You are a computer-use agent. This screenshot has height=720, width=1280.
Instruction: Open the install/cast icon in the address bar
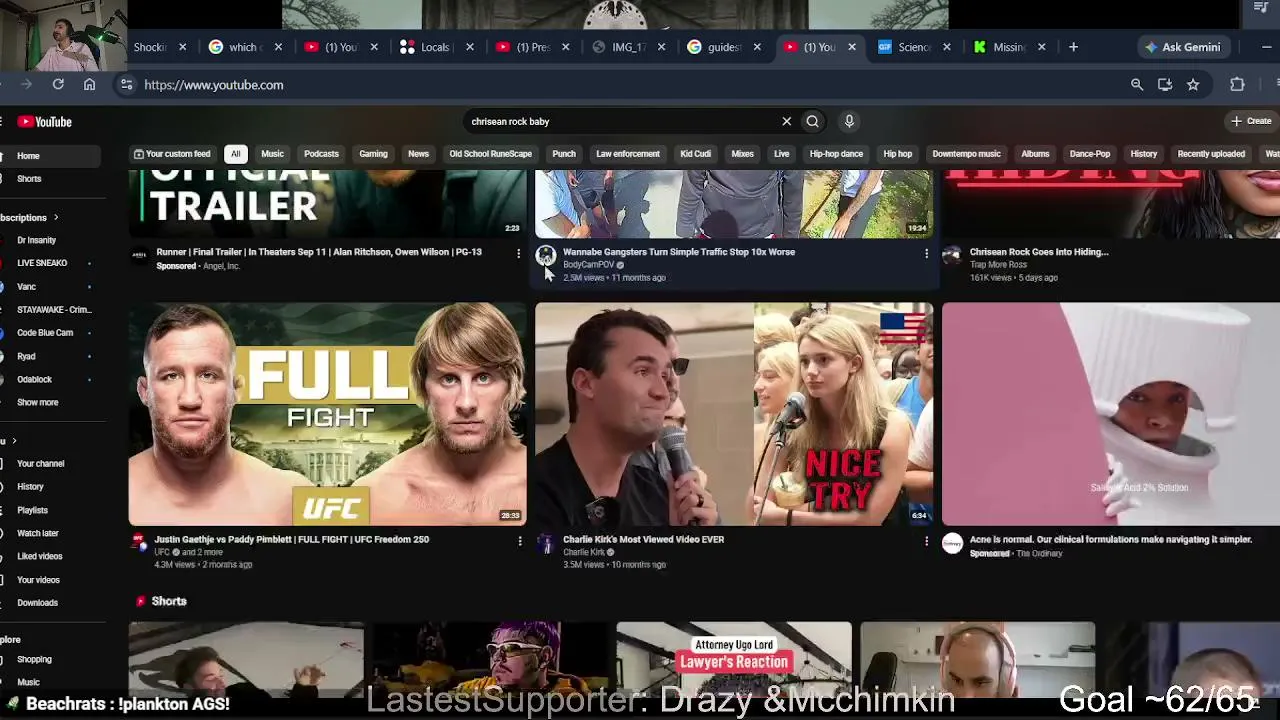(1165, 85)
